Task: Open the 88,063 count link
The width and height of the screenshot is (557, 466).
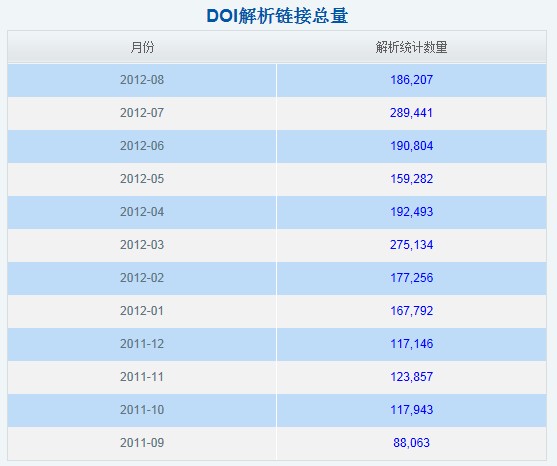Action: [x=411, y=443]
